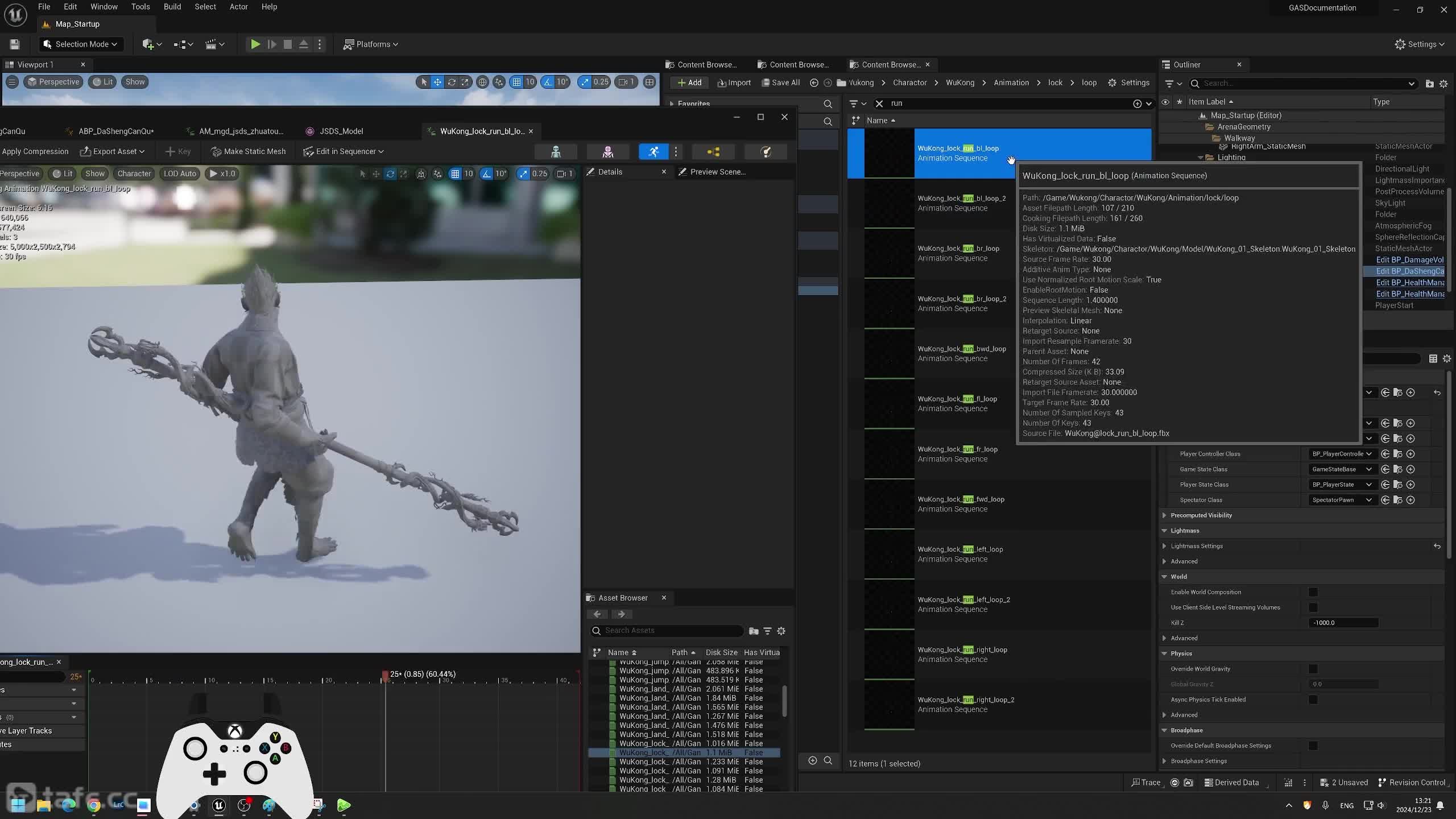The image size is (1456, 819).
Task: Toggle Use Client Side Level Streaming Volumes checkbox
Action: pos(1313,607)
